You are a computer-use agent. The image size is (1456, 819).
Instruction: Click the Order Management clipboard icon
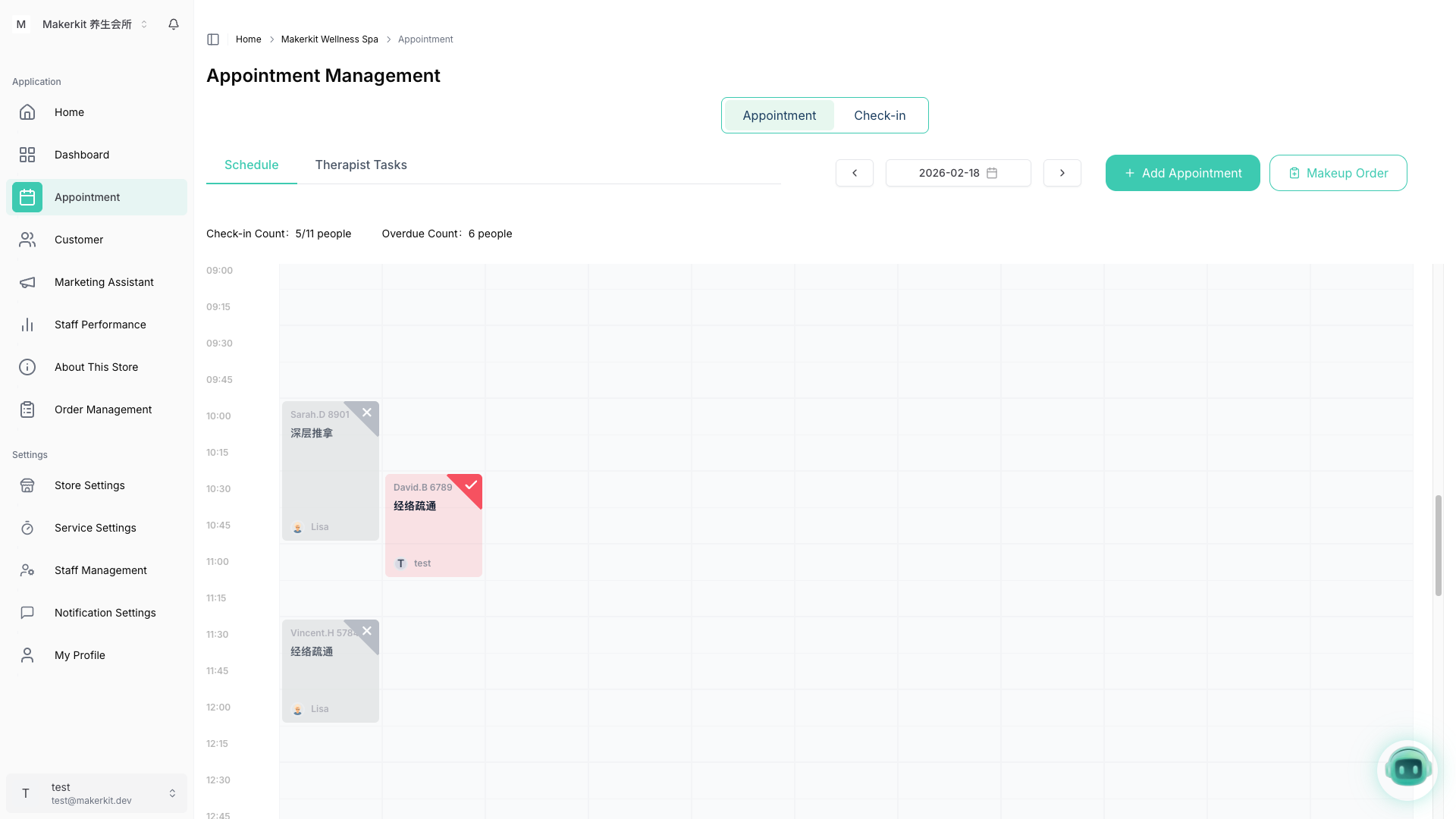coord(27,409)
